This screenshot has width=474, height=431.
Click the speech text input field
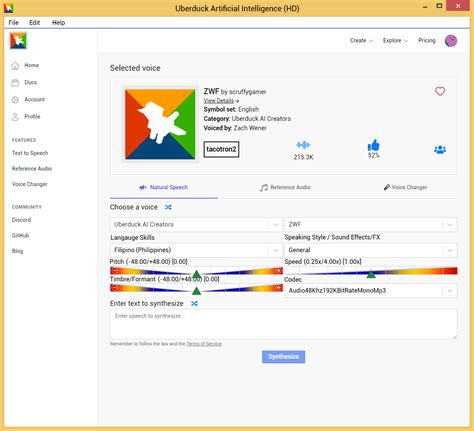(x=283, y=325)
